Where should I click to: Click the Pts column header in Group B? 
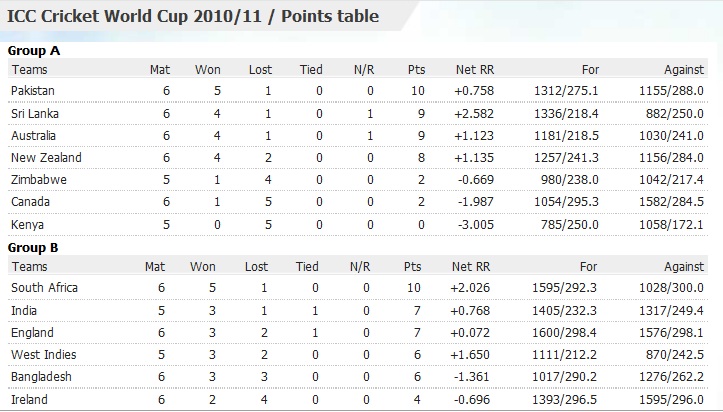(416, 267)
